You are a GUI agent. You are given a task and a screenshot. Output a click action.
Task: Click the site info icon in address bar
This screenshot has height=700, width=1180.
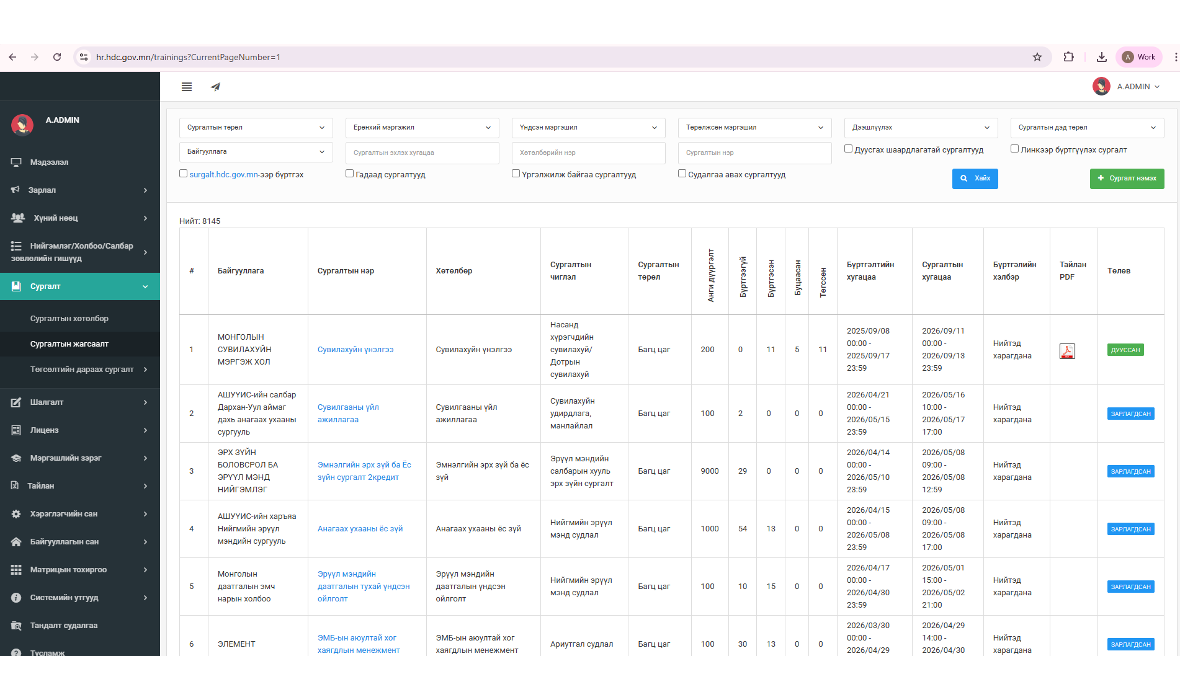[84, 57]
